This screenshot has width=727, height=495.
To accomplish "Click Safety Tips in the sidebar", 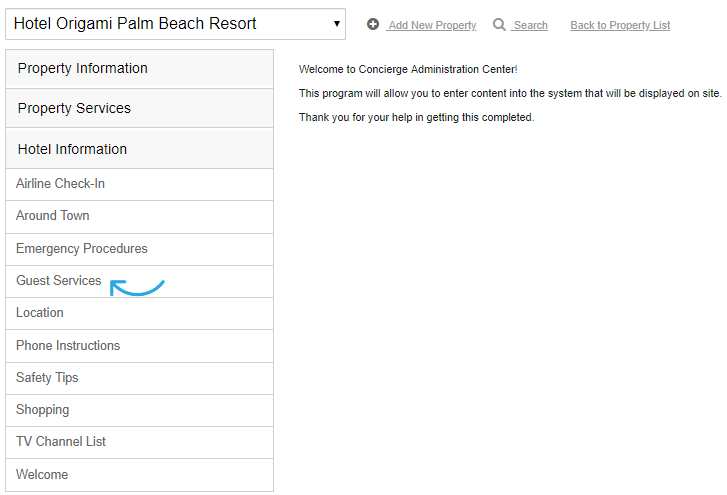I will (140, 378).
